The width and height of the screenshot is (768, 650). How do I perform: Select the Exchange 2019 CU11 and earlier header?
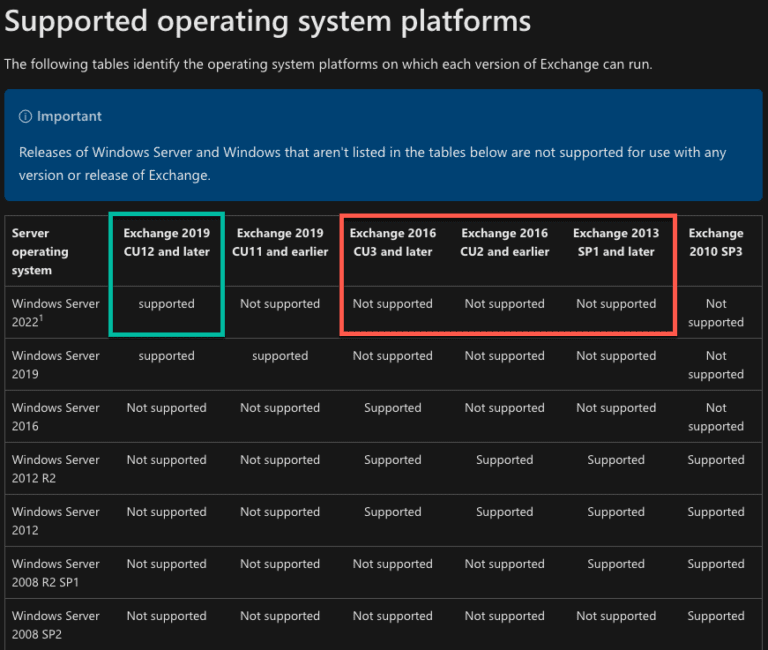[x=280, y=242]
